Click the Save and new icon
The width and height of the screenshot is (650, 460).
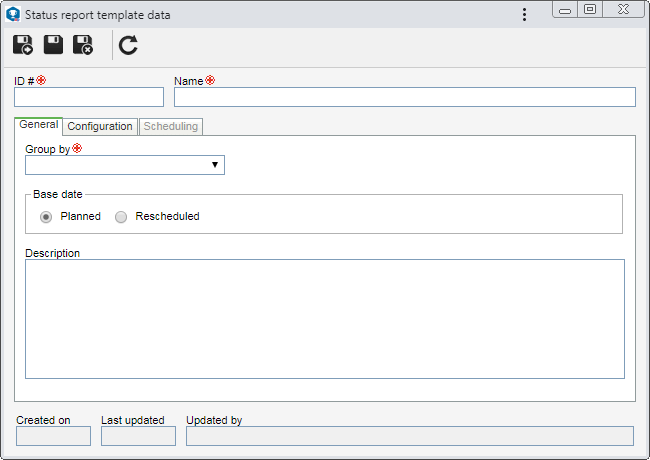23,45
